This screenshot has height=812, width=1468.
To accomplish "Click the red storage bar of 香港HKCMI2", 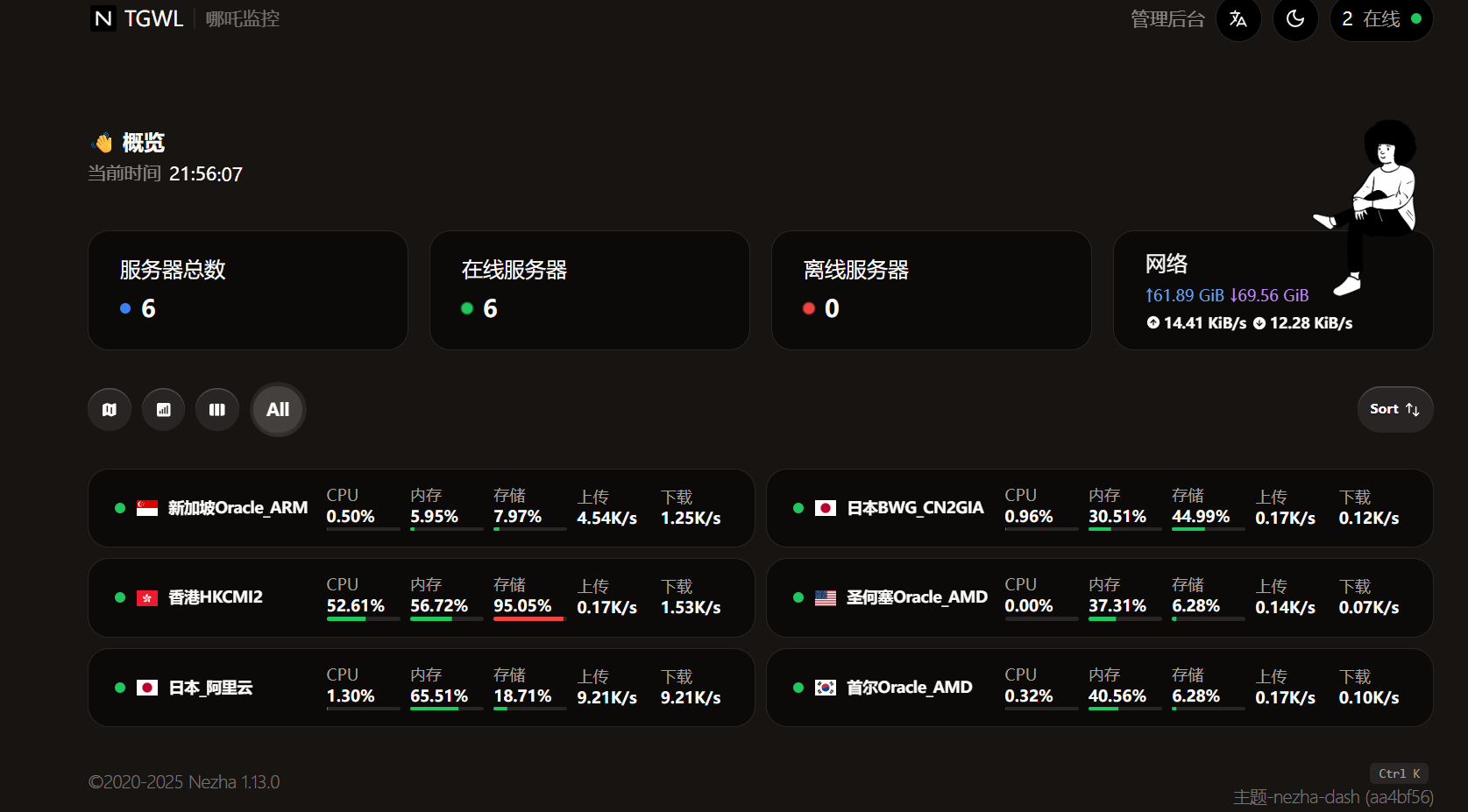I will tap(528, 618).
